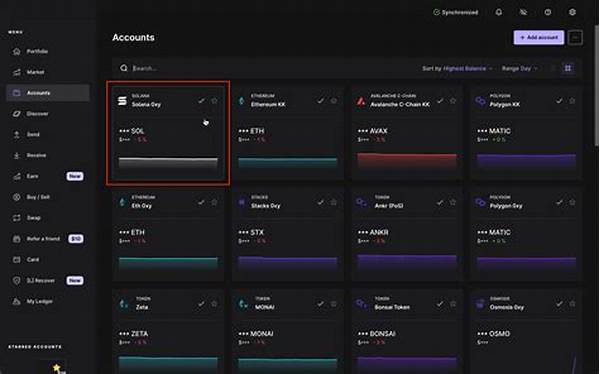Click the Solana logo on Solana Oxy card
The height and width of the screenshot is (374, 600).
(122, 101)
